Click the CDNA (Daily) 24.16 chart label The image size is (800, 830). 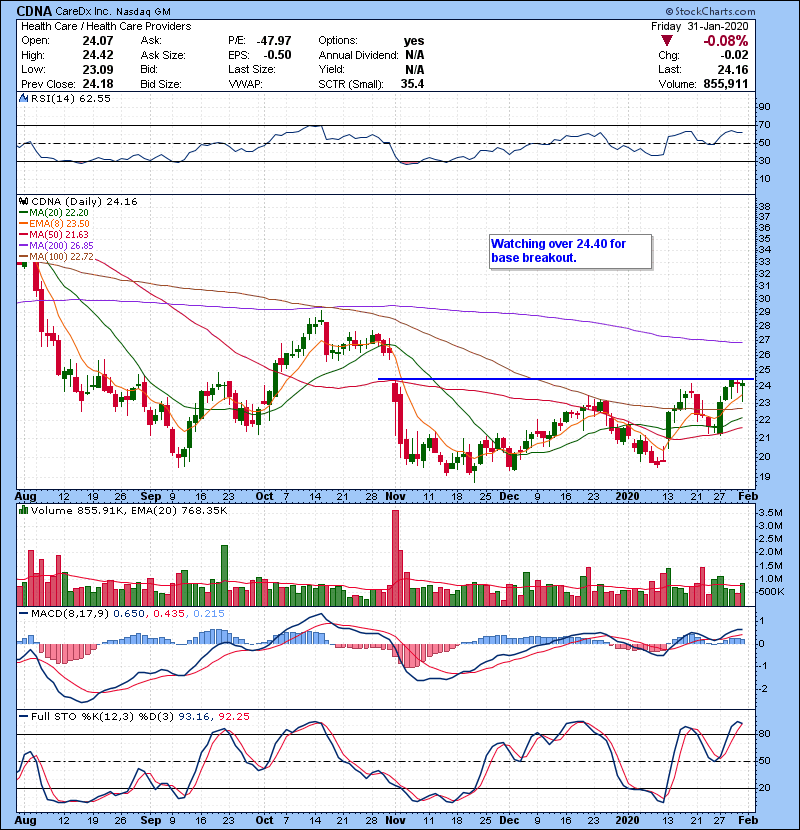(x=84, y=202)
